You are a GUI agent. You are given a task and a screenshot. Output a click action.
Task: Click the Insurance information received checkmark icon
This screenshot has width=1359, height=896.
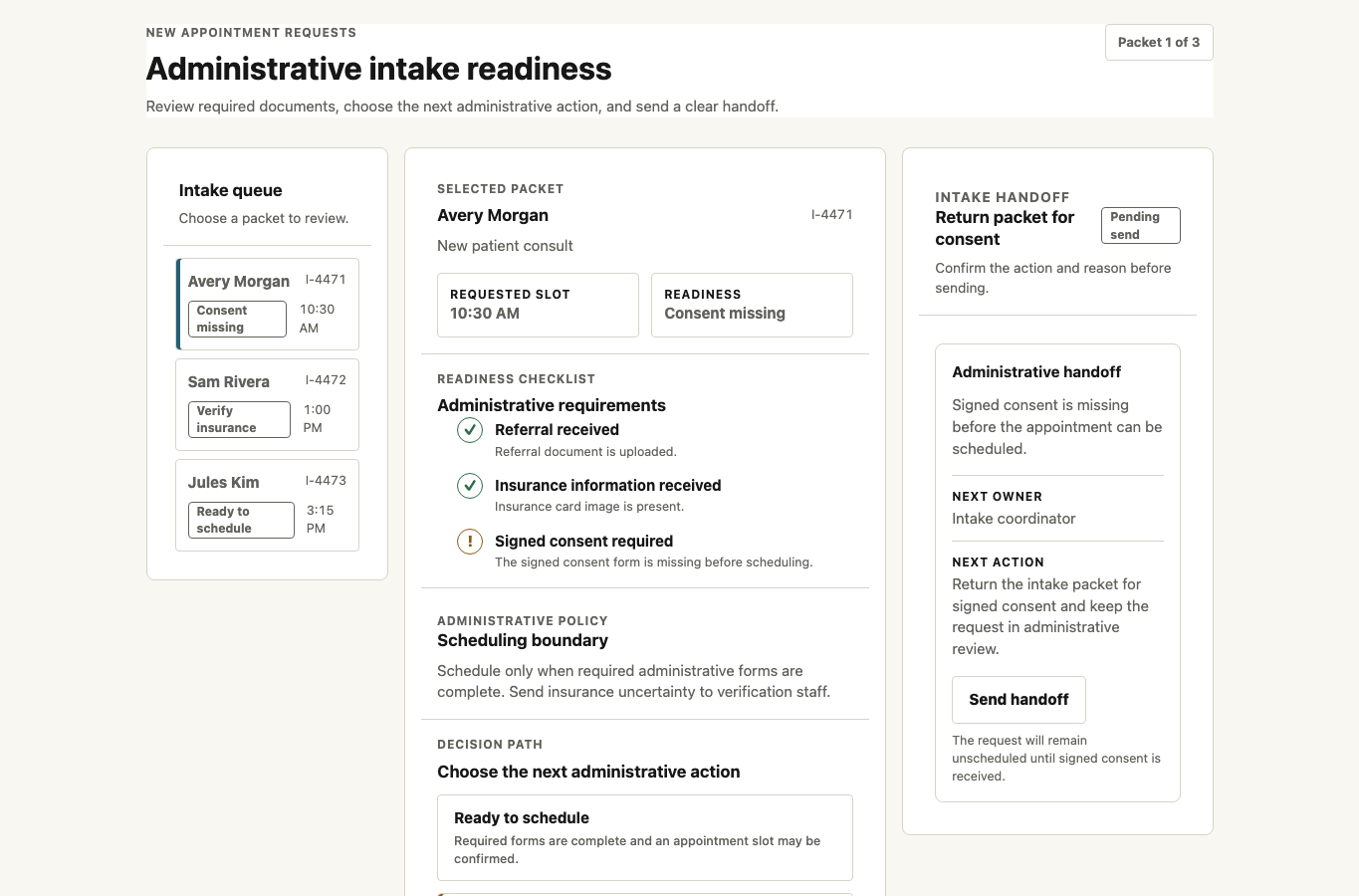pos(470,486)
